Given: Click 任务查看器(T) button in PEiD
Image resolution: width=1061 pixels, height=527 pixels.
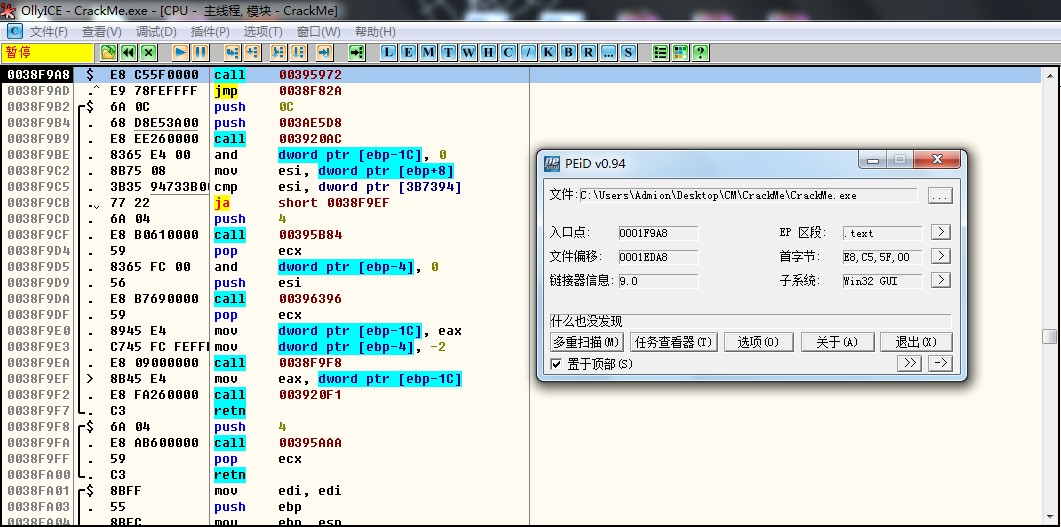Looking at the screenshot, I should point(673,342).
